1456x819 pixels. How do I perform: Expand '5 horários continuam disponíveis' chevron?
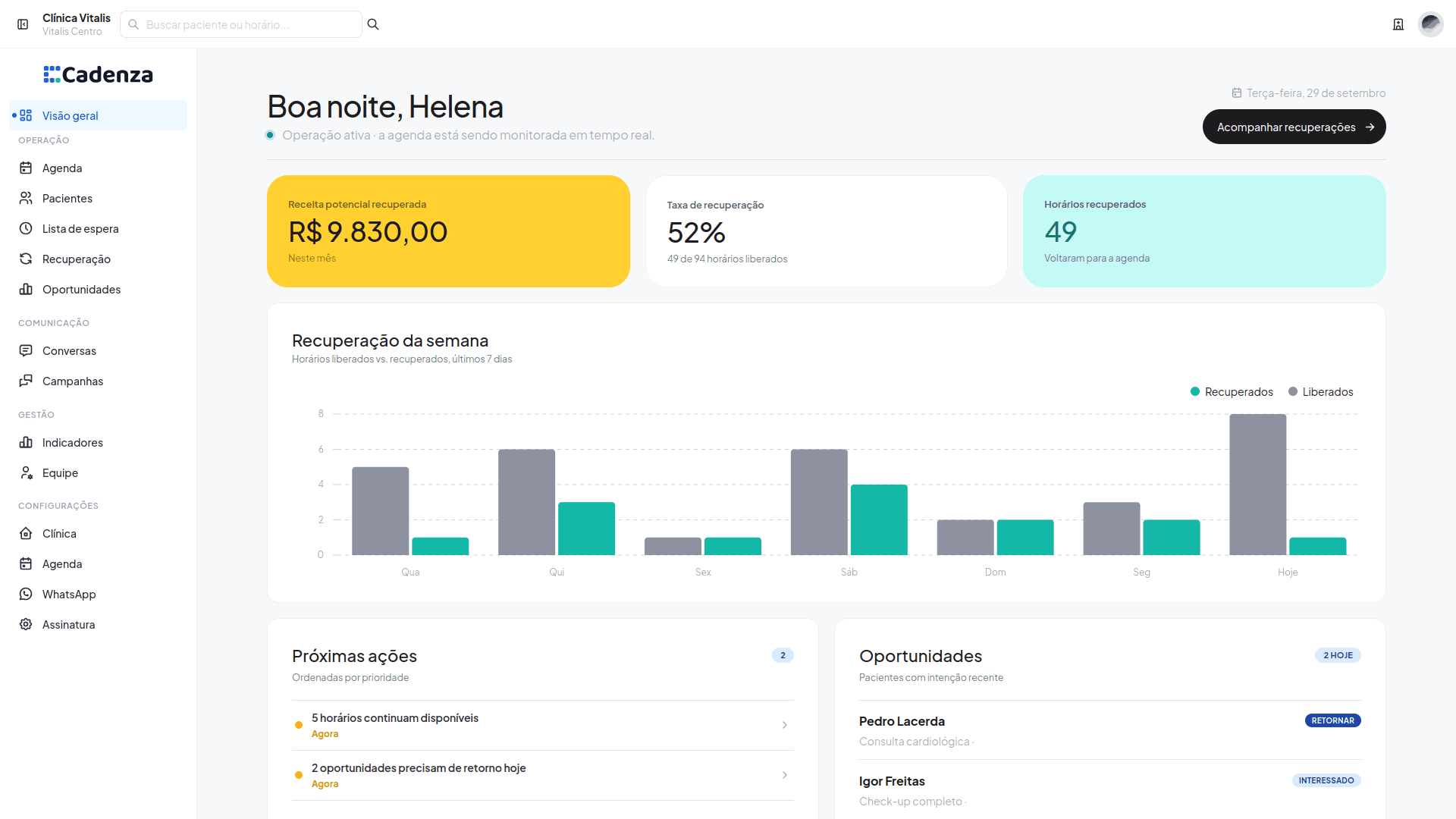[x=785, y=725]
